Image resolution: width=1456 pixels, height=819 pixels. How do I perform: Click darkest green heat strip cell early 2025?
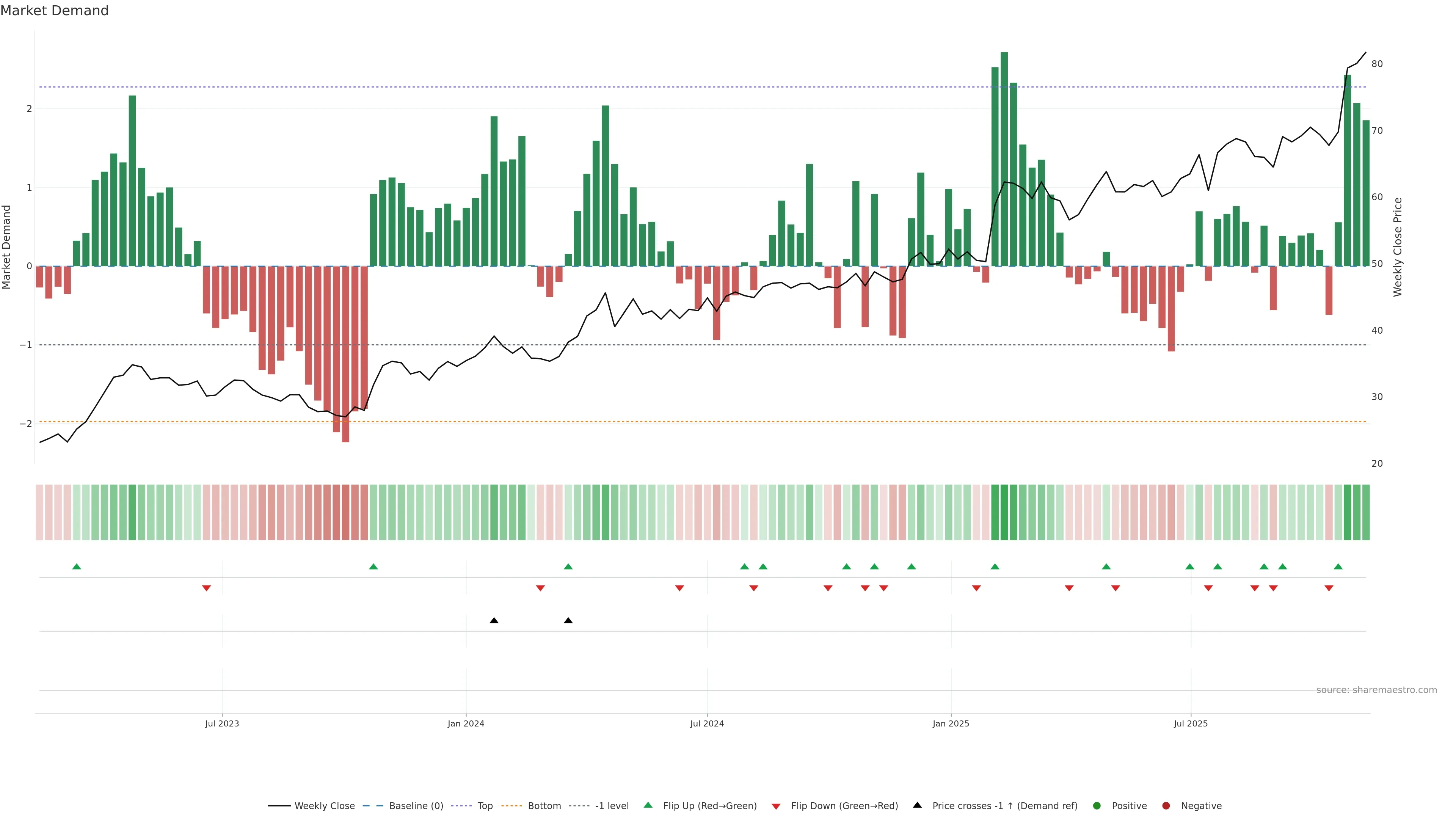click(x=1004, y=512)
